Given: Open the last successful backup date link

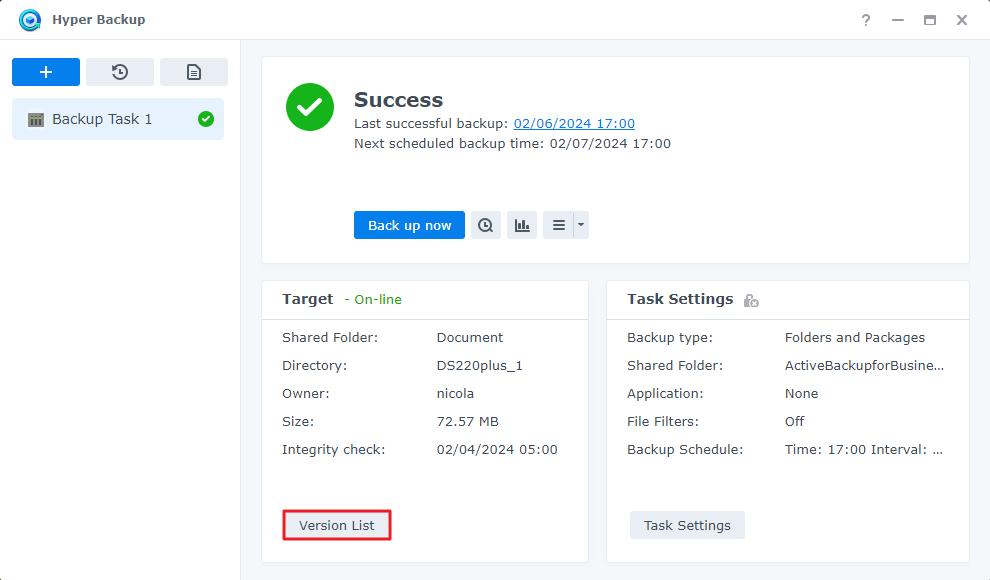Looking at the screenshot, I should [574, 123].
